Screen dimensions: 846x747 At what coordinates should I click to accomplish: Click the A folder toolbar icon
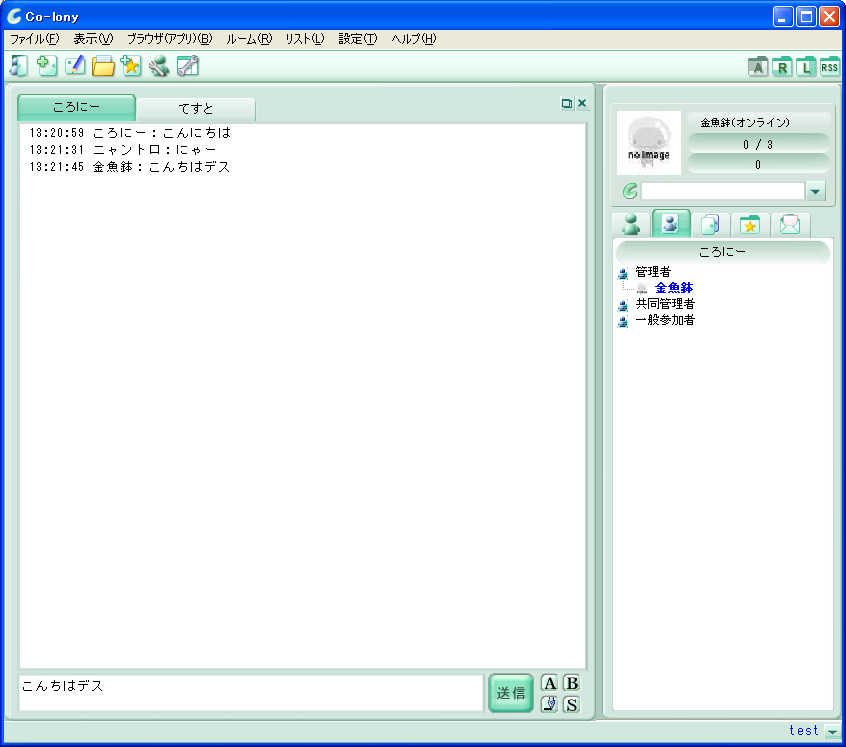758,67
